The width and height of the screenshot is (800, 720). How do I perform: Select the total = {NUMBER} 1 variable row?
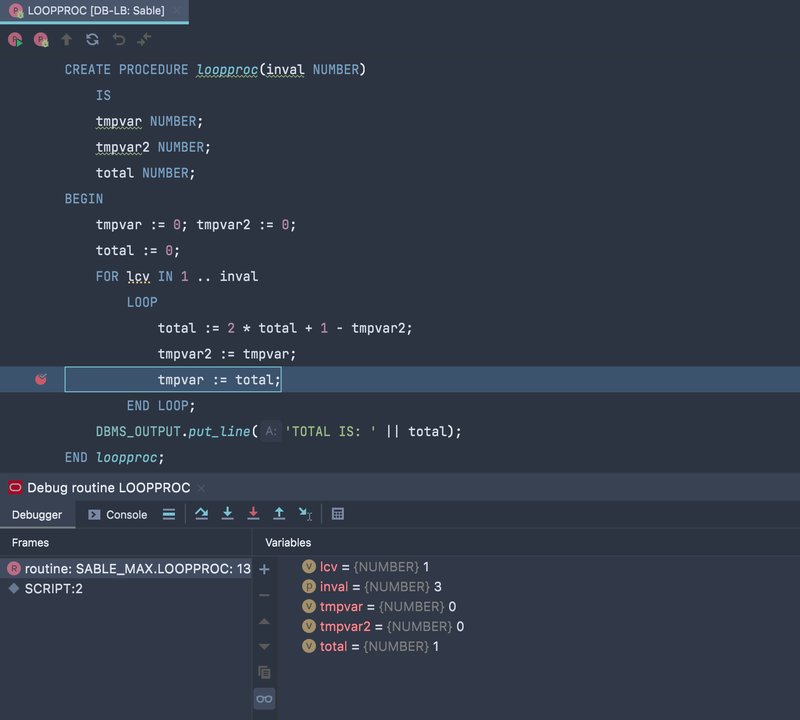[x=370, y=646]
